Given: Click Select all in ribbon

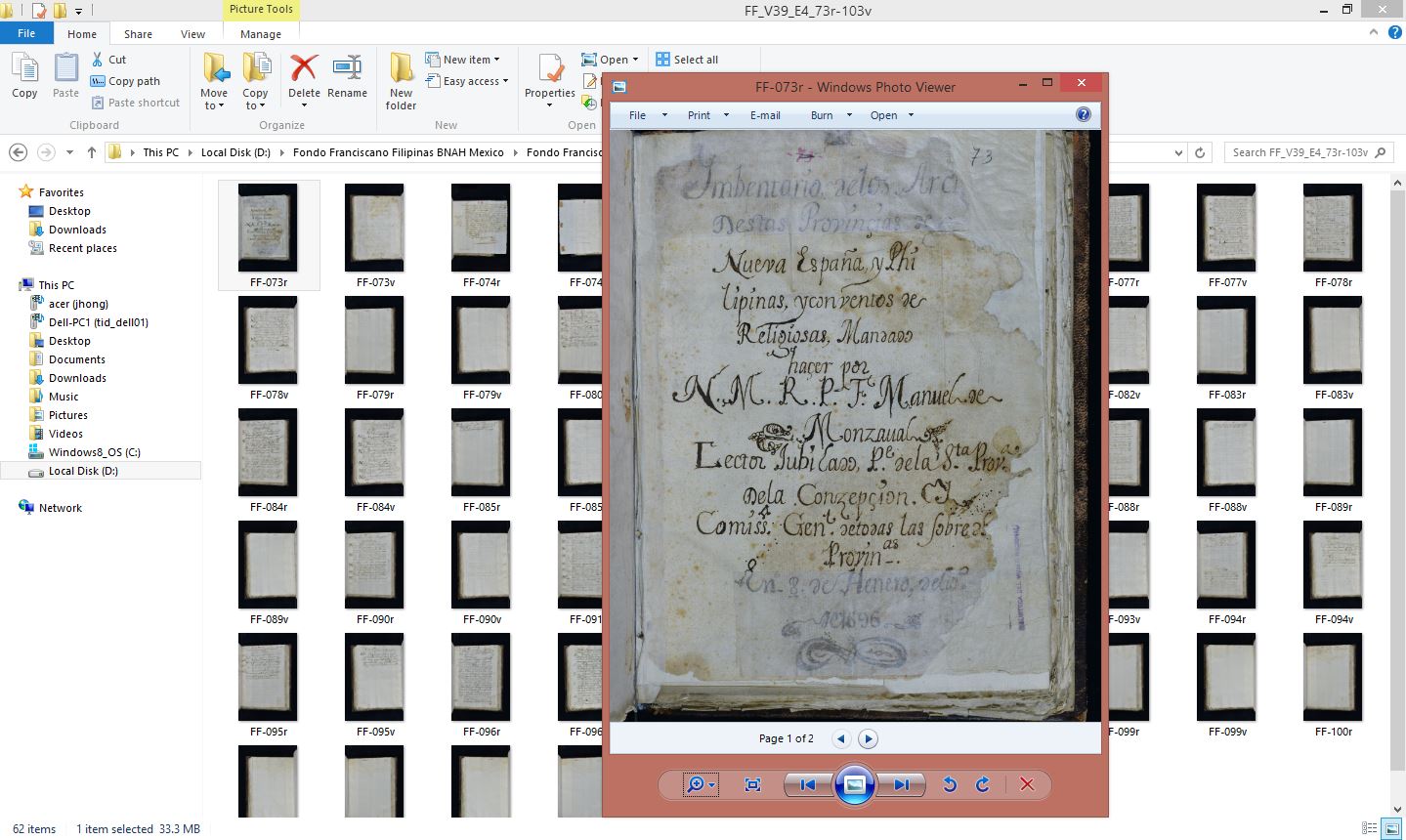Looking at the screenshot, I should click(686, 60).
